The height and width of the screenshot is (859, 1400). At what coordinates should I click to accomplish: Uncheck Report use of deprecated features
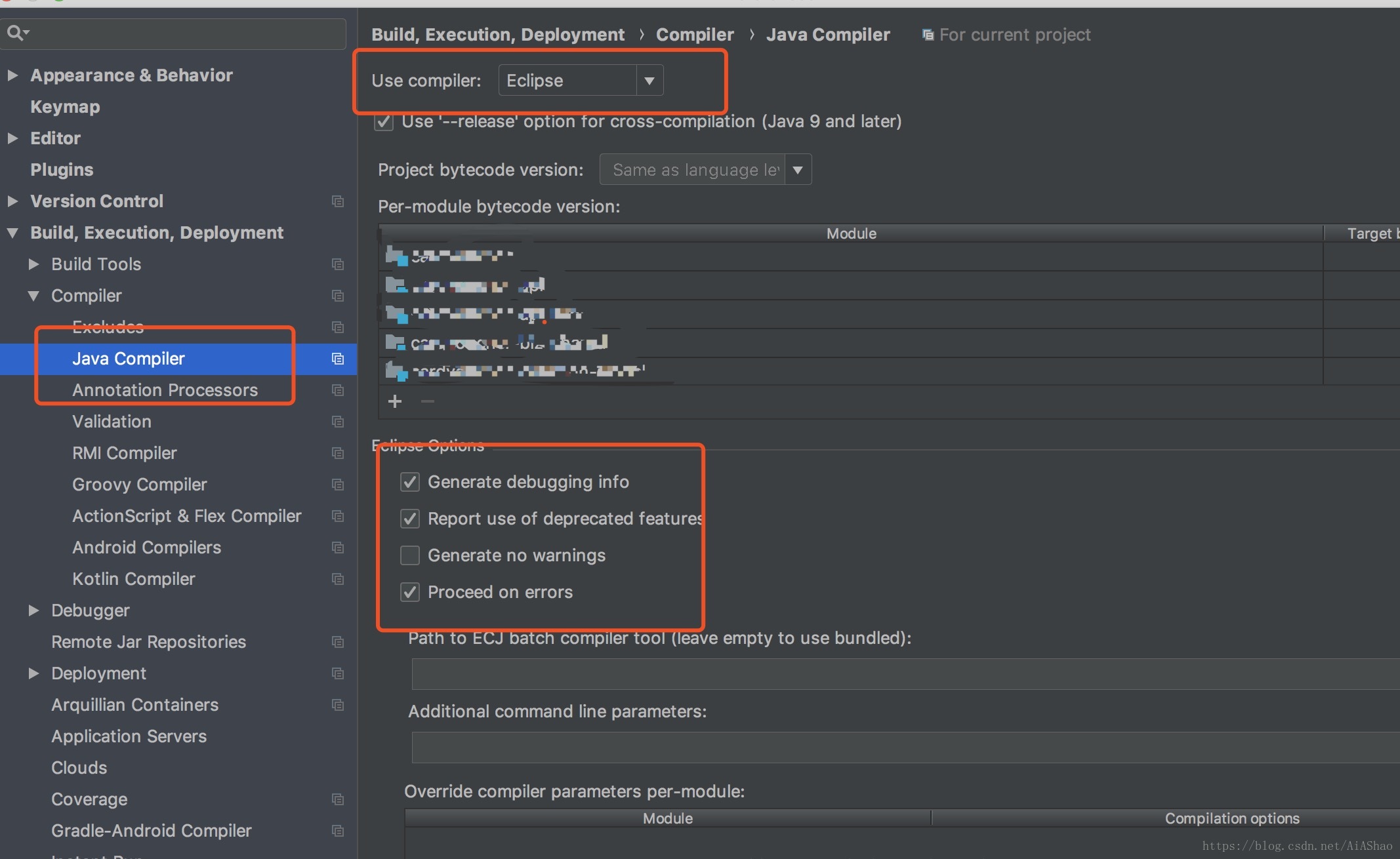click(x=410, y=519)
